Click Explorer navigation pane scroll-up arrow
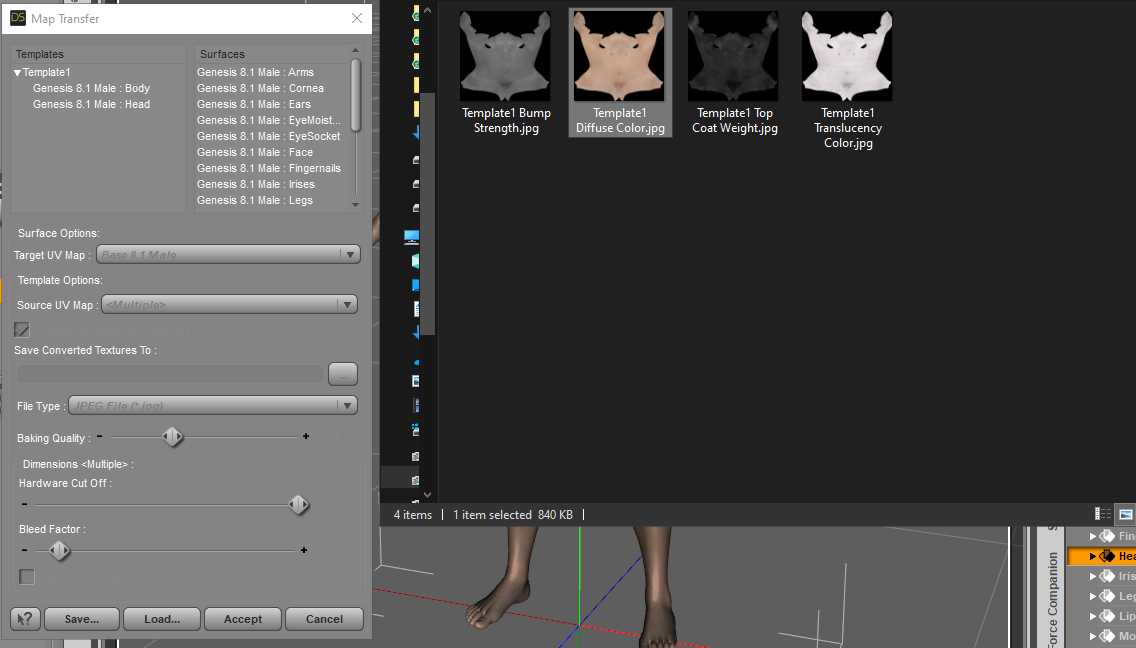 point(427,11)
